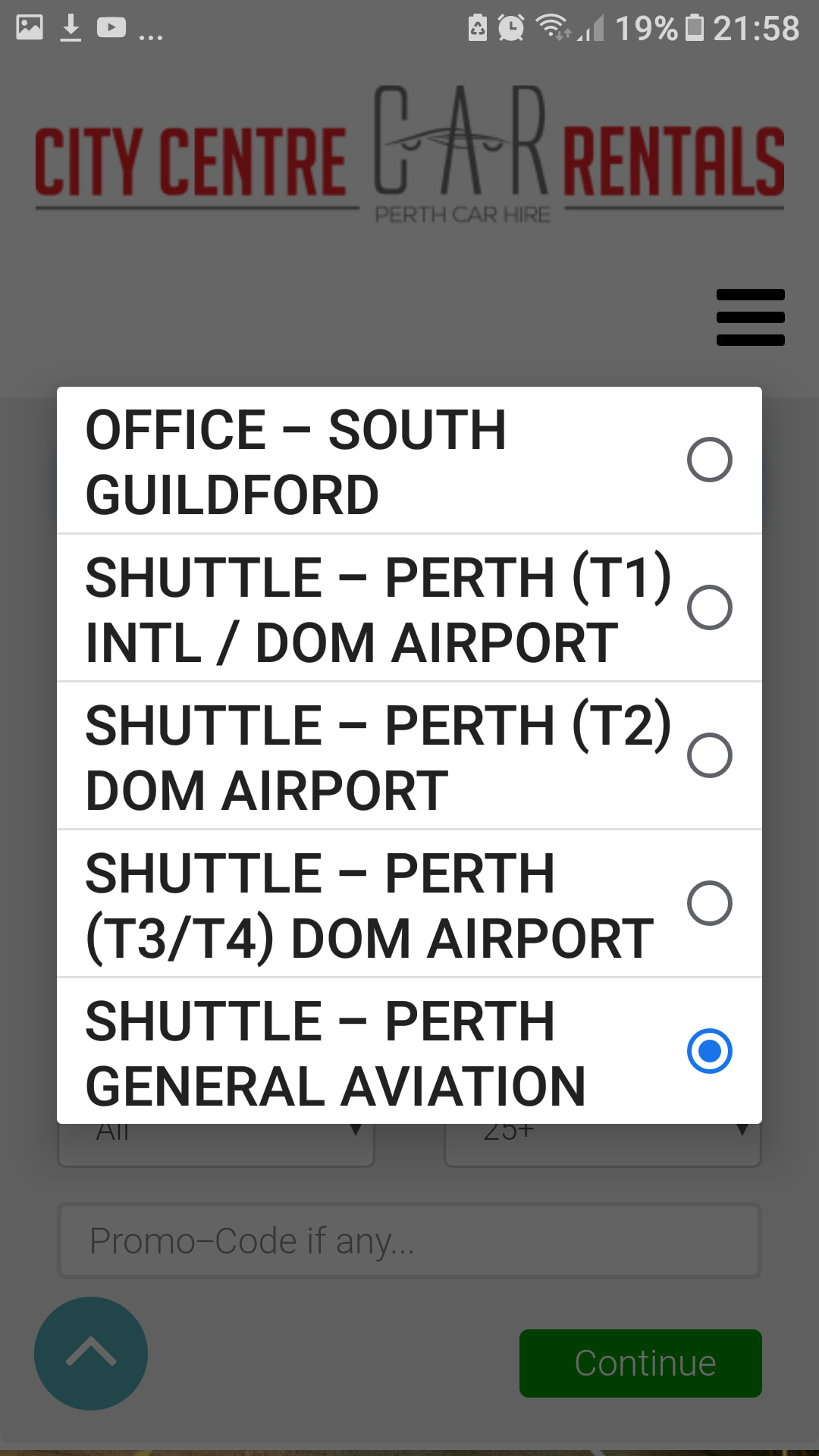Click the green Continue button
The height and width of the screenshot is (1456, 819).
[x=641, y=1363]
